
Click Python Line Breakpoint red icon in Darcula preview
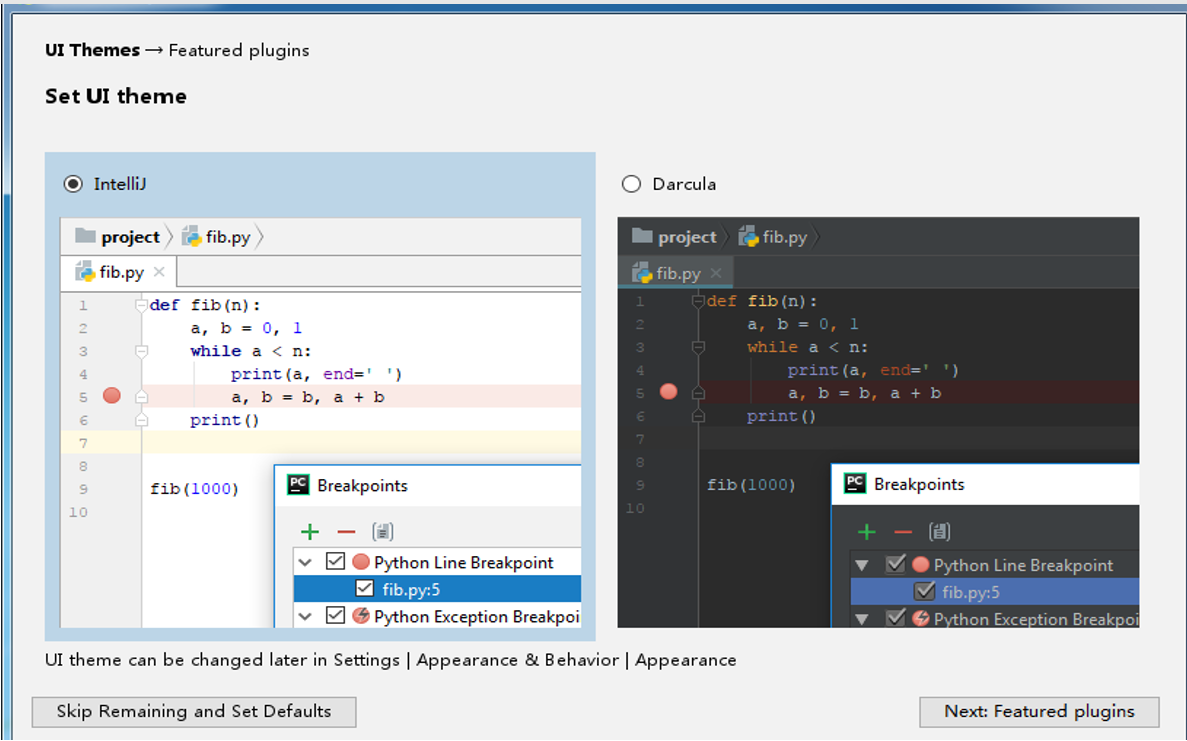coord(921,565)
